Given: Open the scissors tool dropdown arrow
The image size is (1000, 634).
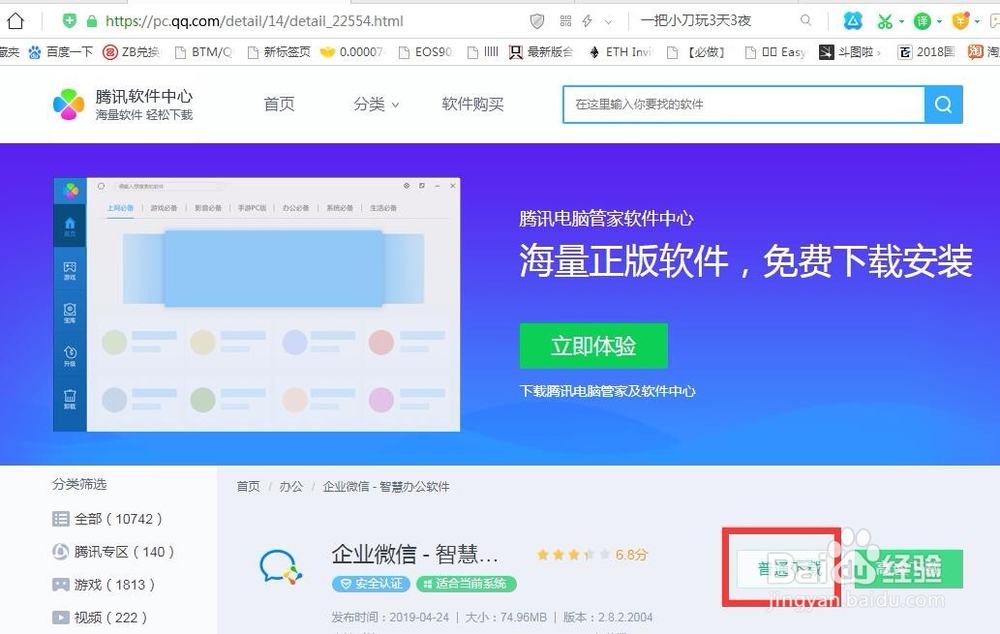Looking at the screenshot, I should click(x=902, y=22).
